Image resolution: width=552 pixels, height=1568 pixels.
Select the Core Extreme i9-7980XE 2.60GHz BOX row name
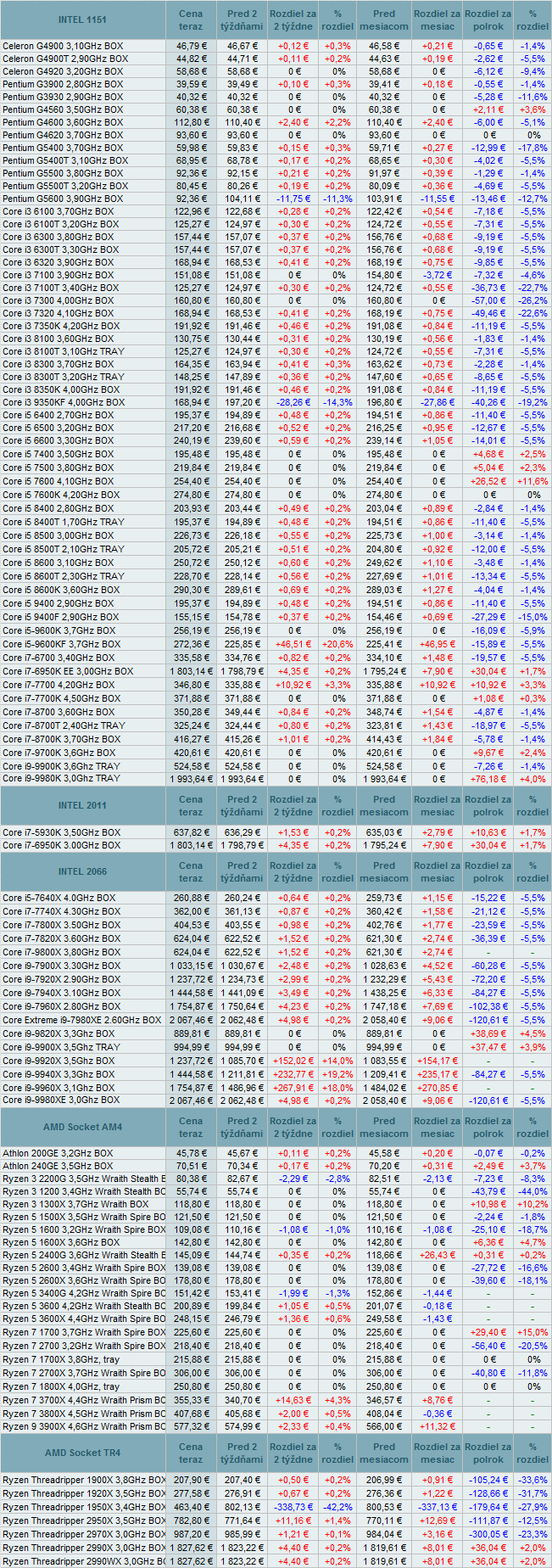pos(81,1020)
